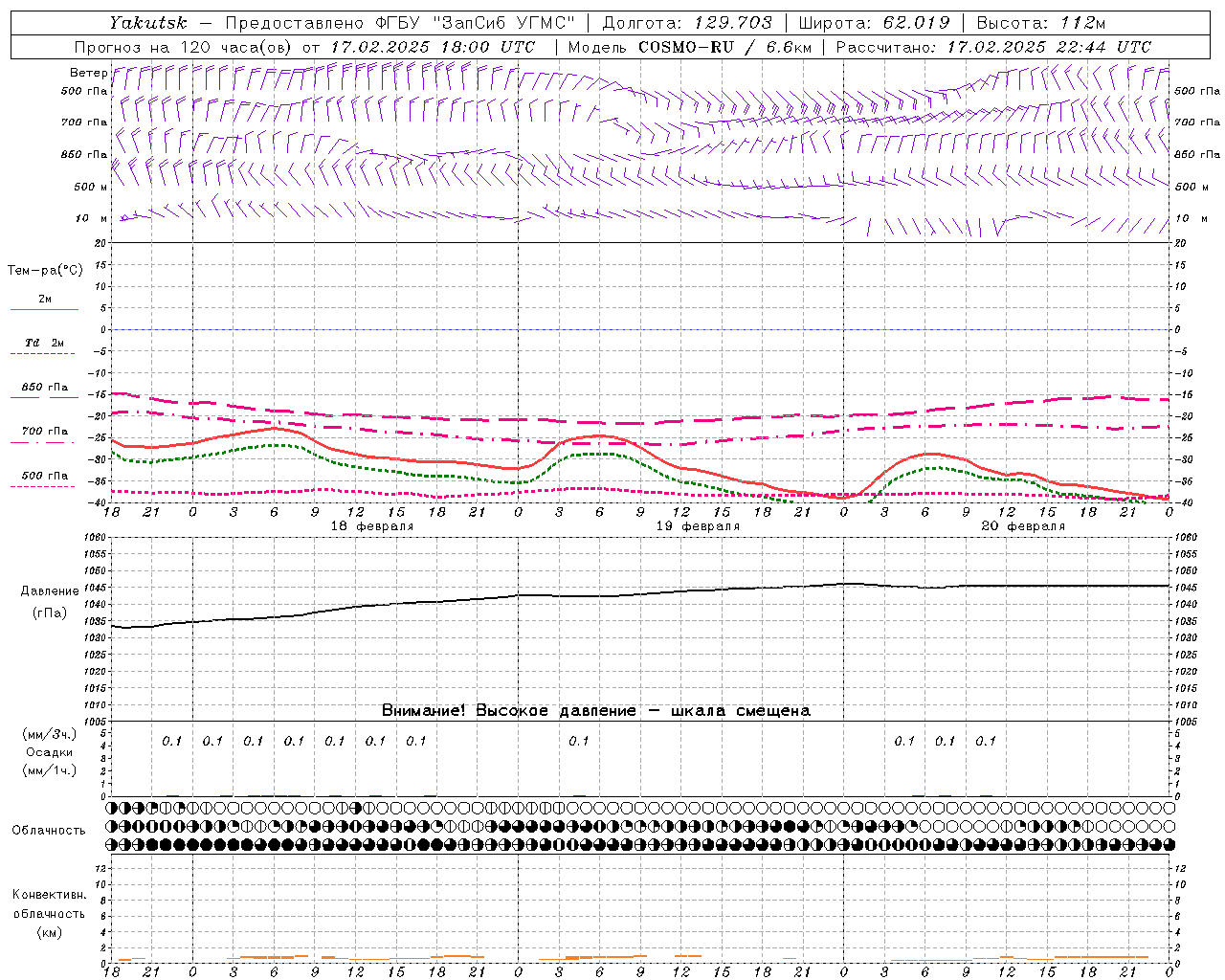This screenshot has height=980, width=1225.
Task: Click the 'Конвективн.' convective cloud label
Action: (x=50, y=895)
